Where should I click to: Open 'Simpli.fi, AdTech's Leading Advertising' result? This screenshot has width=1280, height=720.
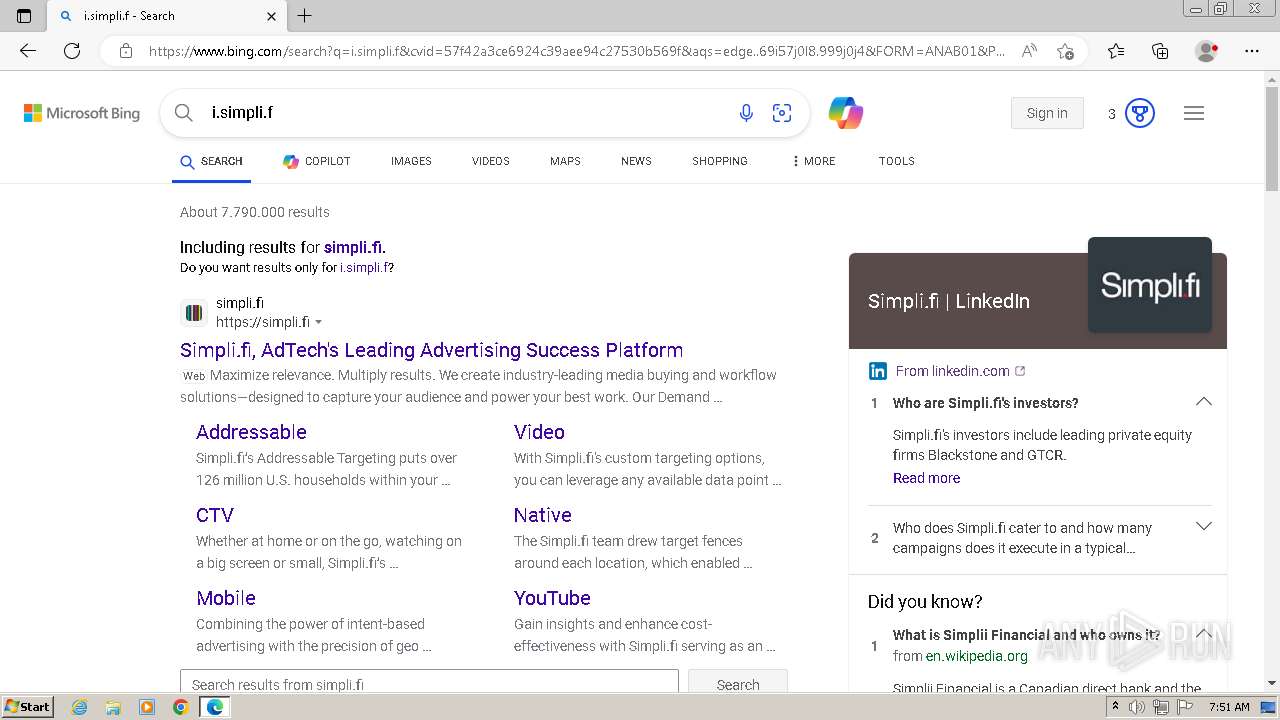click(431, 350)
